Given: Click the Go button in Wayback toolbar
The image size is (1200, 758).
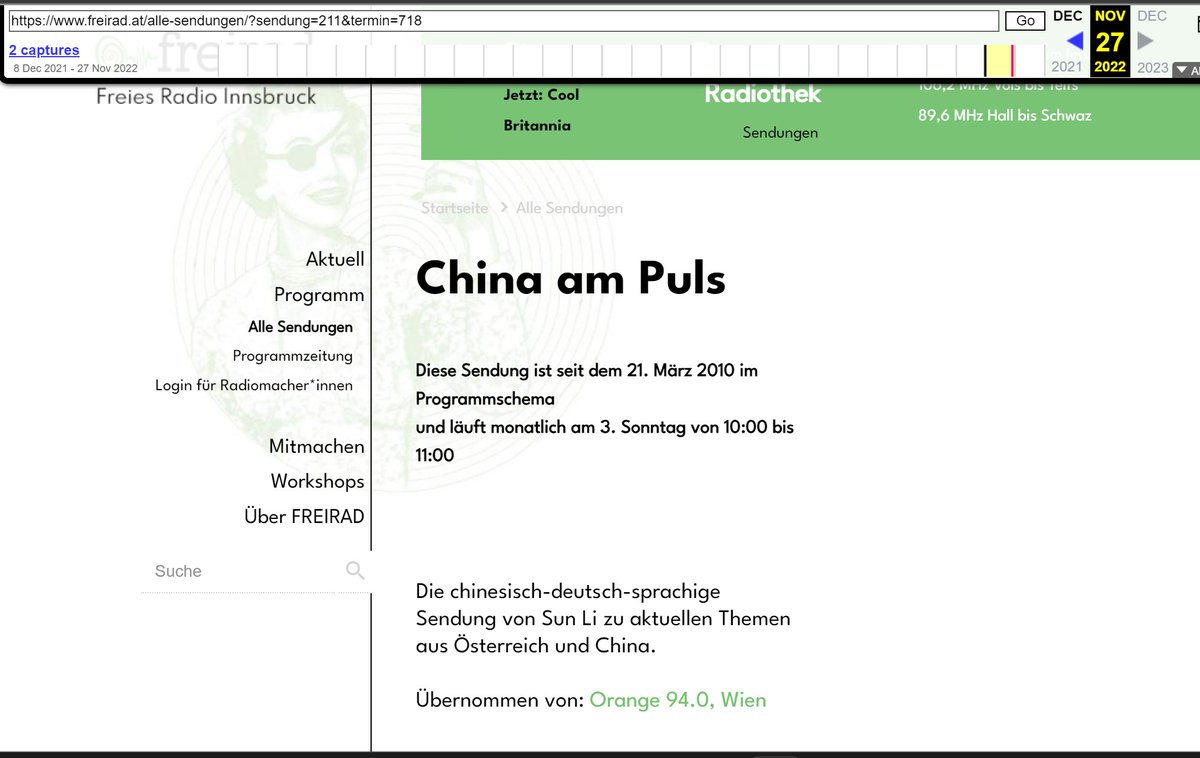Looking at the screenshot, I should 1025,20.
